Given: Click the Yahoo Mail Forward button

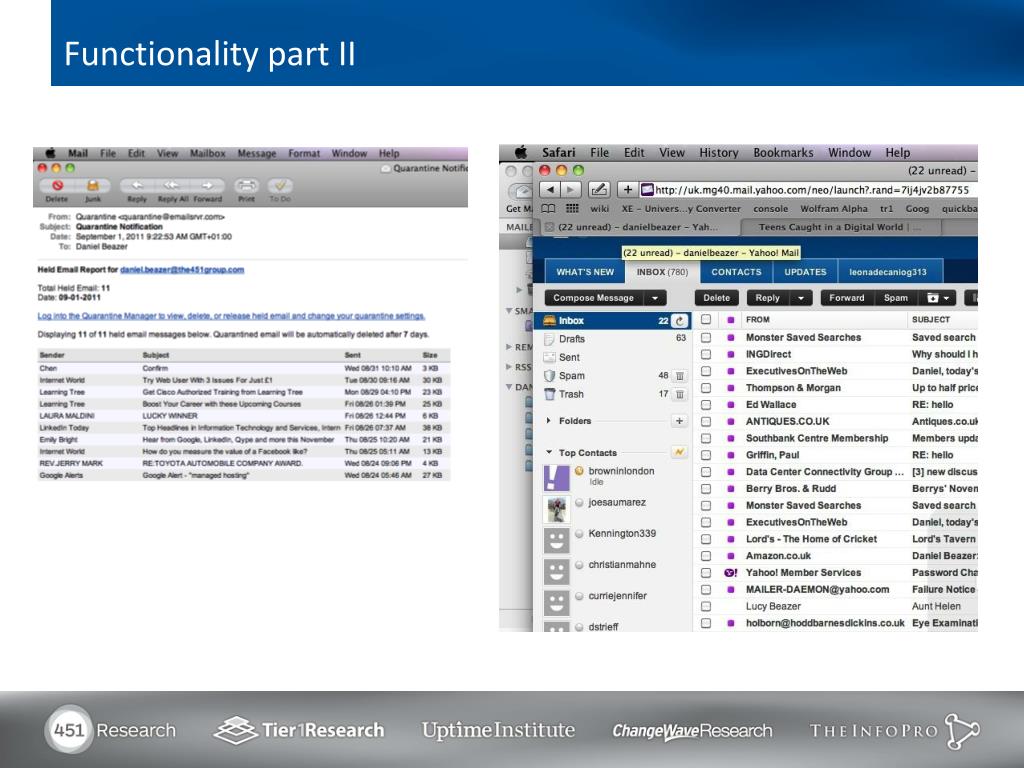Looking at the screenshot, I should tap(846, 298).
